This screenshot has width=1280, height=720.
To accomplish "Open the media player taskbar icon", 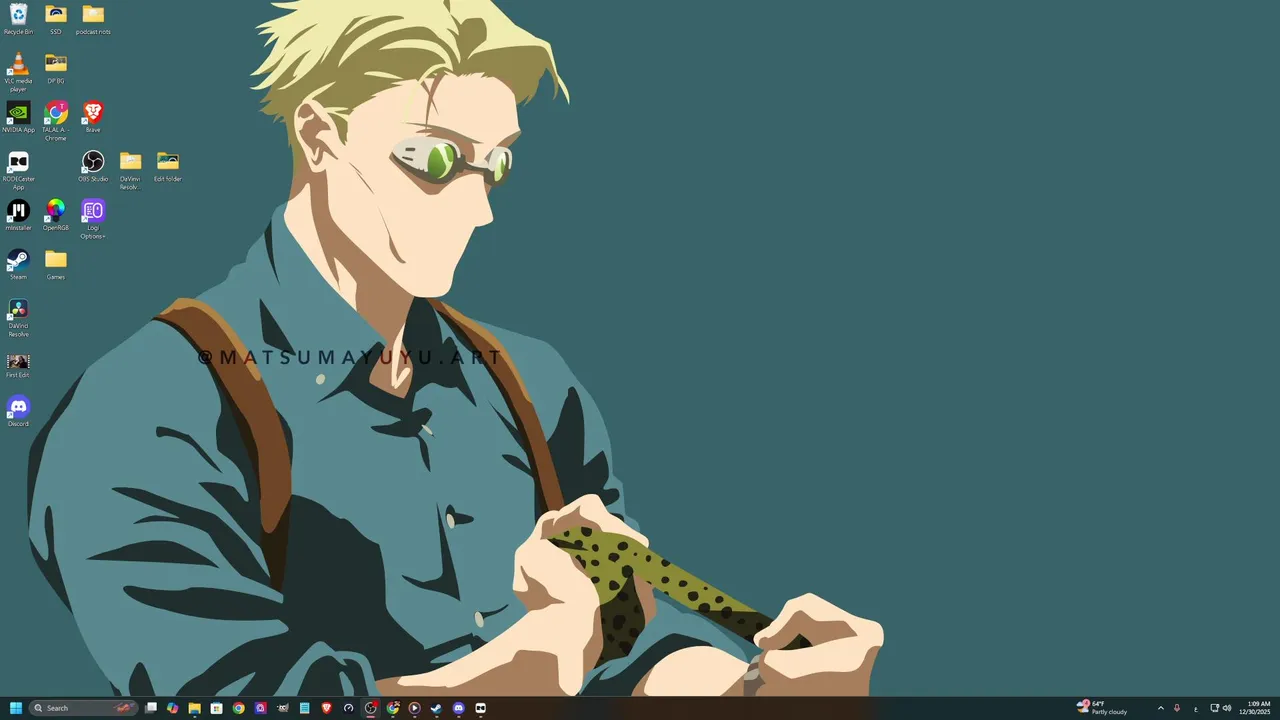I will tap(414, 708).
